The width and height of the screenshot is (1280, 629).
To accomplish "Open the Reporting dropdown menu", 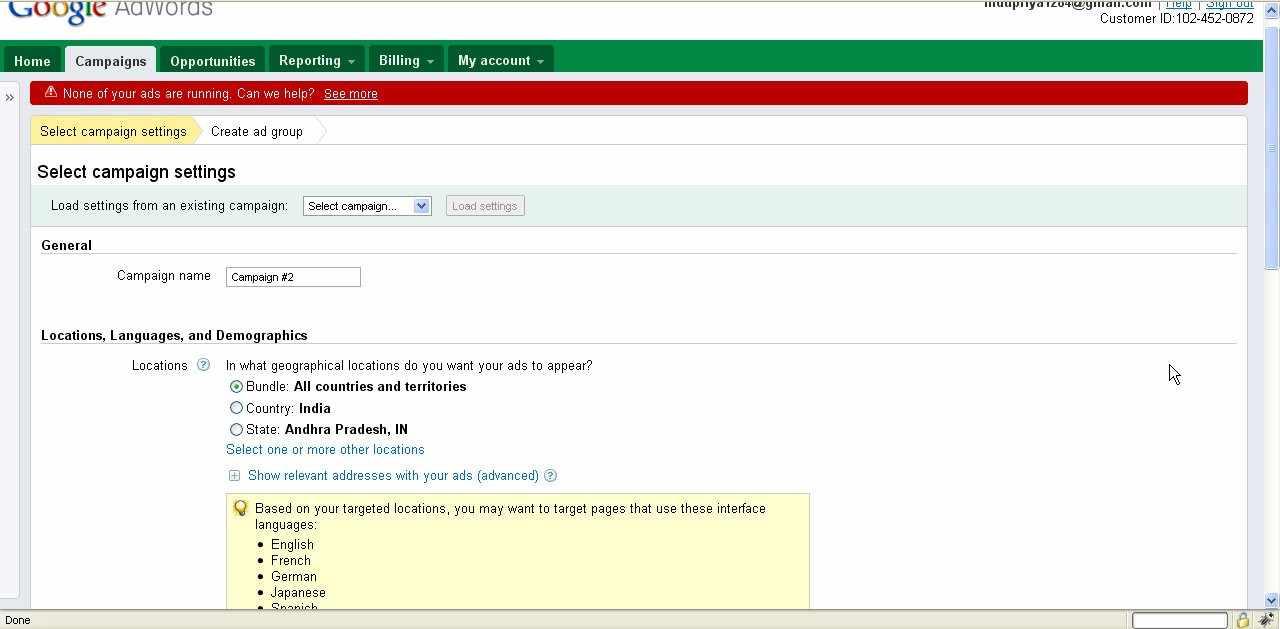I will pos(316,61).
